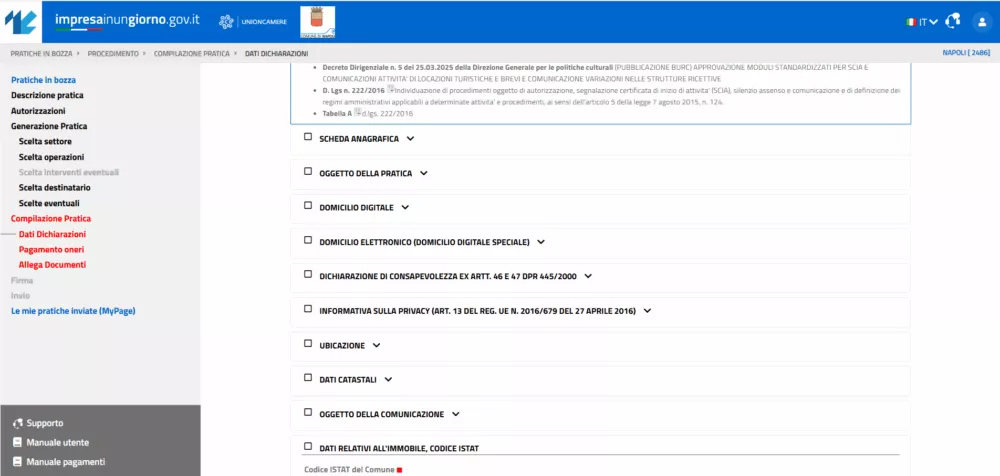Viewport: 1000px width, 476px height.
Task: Expand OGGETTO DELLA COMUNICAZIONE chevron
Action: tap(455, 414)
